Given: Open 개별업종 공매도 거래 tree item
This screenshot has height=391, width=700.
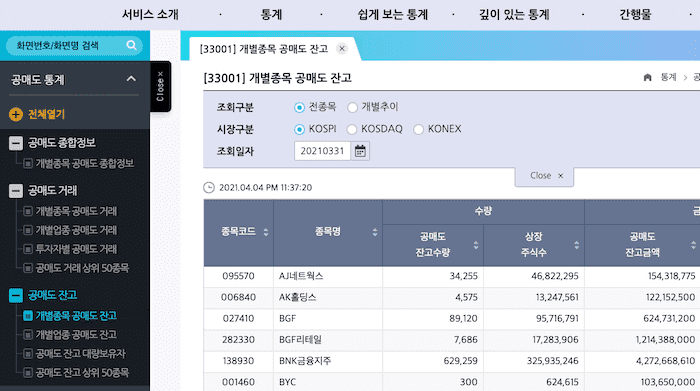Looking at the screenshot, I should [76, 230].
